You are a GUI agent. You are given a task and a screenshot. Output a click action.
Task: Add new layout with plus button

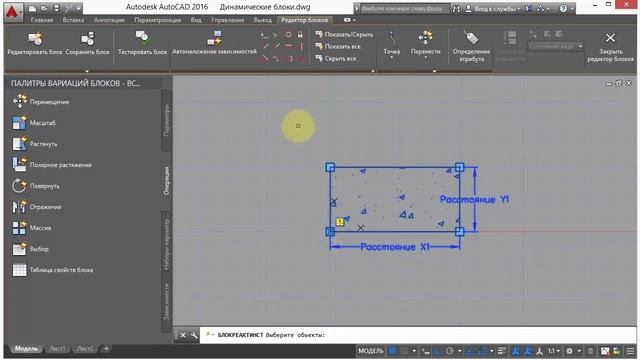(x=107, y=349)
